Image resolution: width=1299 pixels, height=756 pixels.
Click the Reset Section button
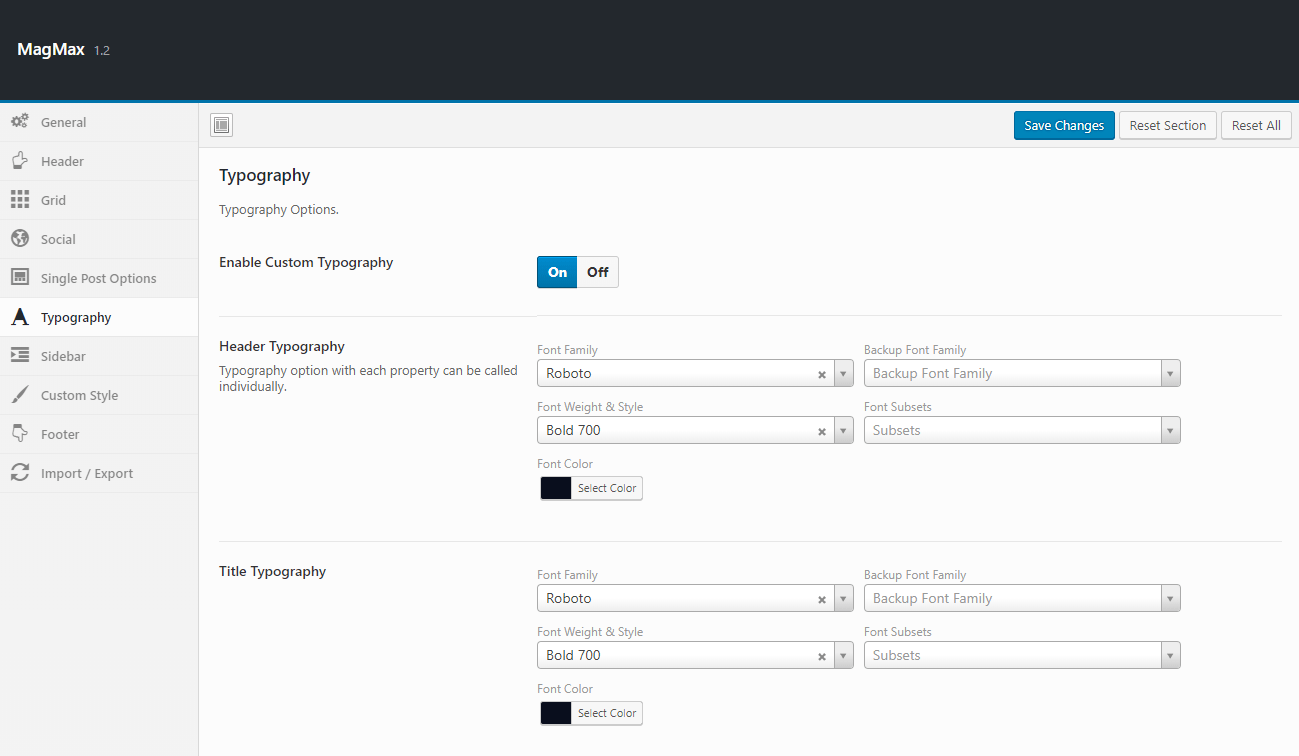point(1167,125)
